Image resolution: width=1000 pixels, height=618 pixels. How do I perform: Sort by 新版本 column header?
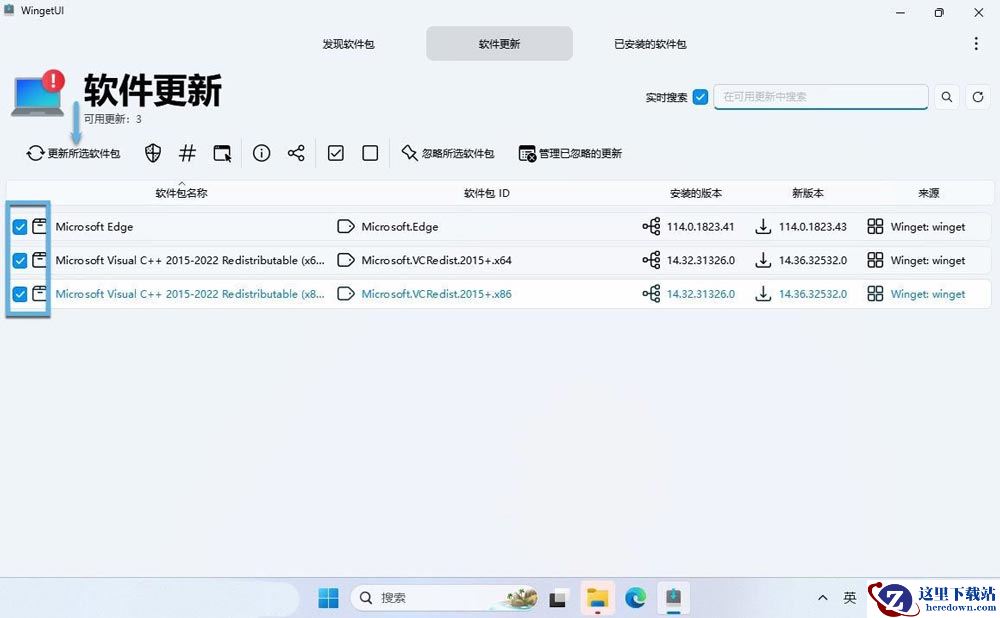[x=807, y=193]
